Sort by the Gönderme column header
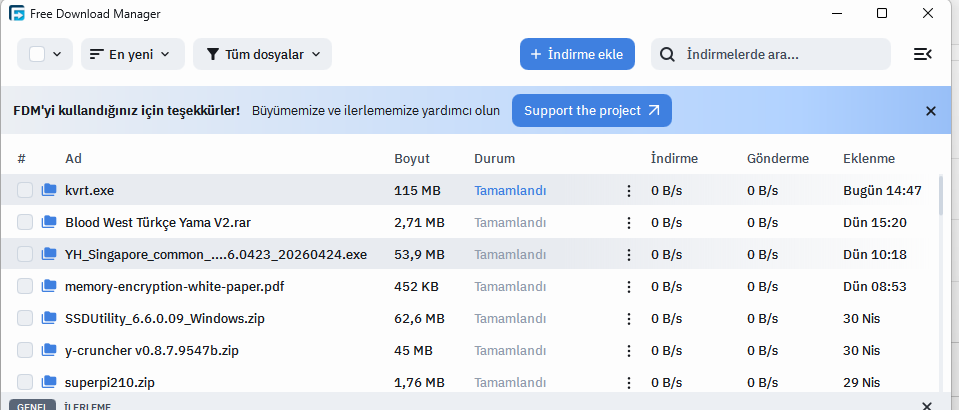Image resolution: width=959 pixels, height=410 pixels. click(778, 158)
